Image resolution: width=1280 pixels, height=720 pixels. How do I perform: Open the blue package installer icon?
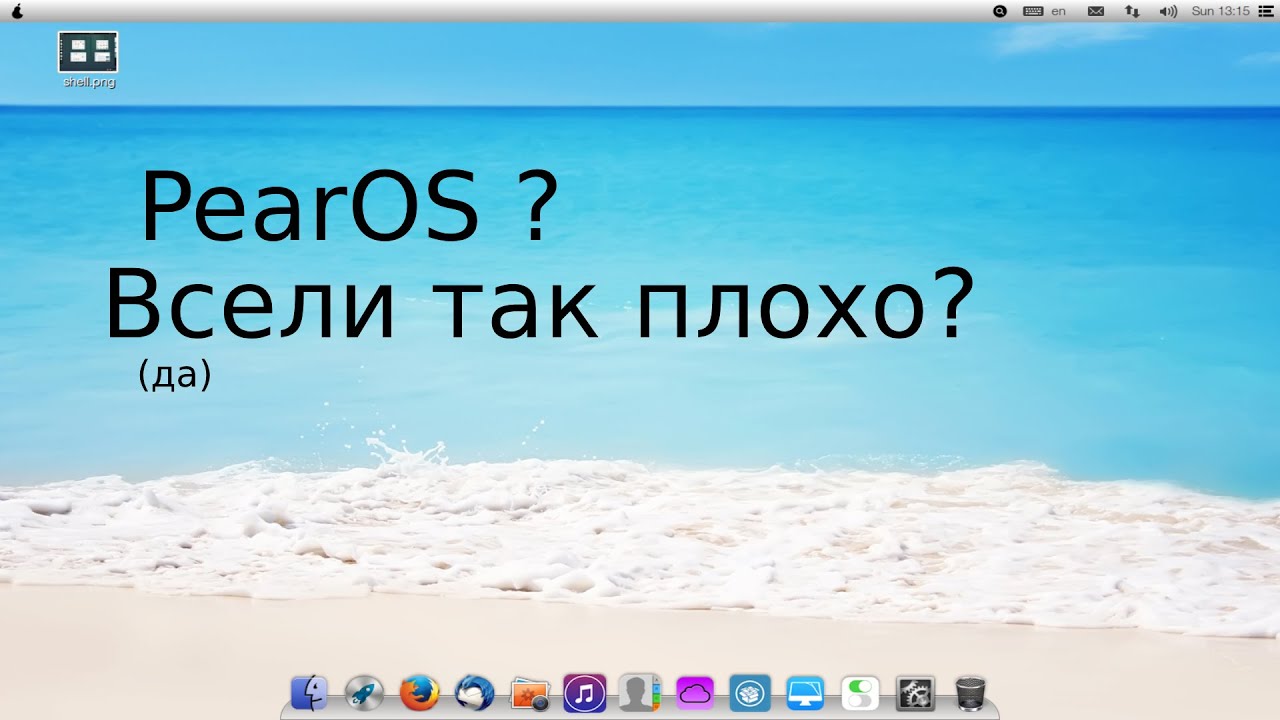[x=750, y=692]
